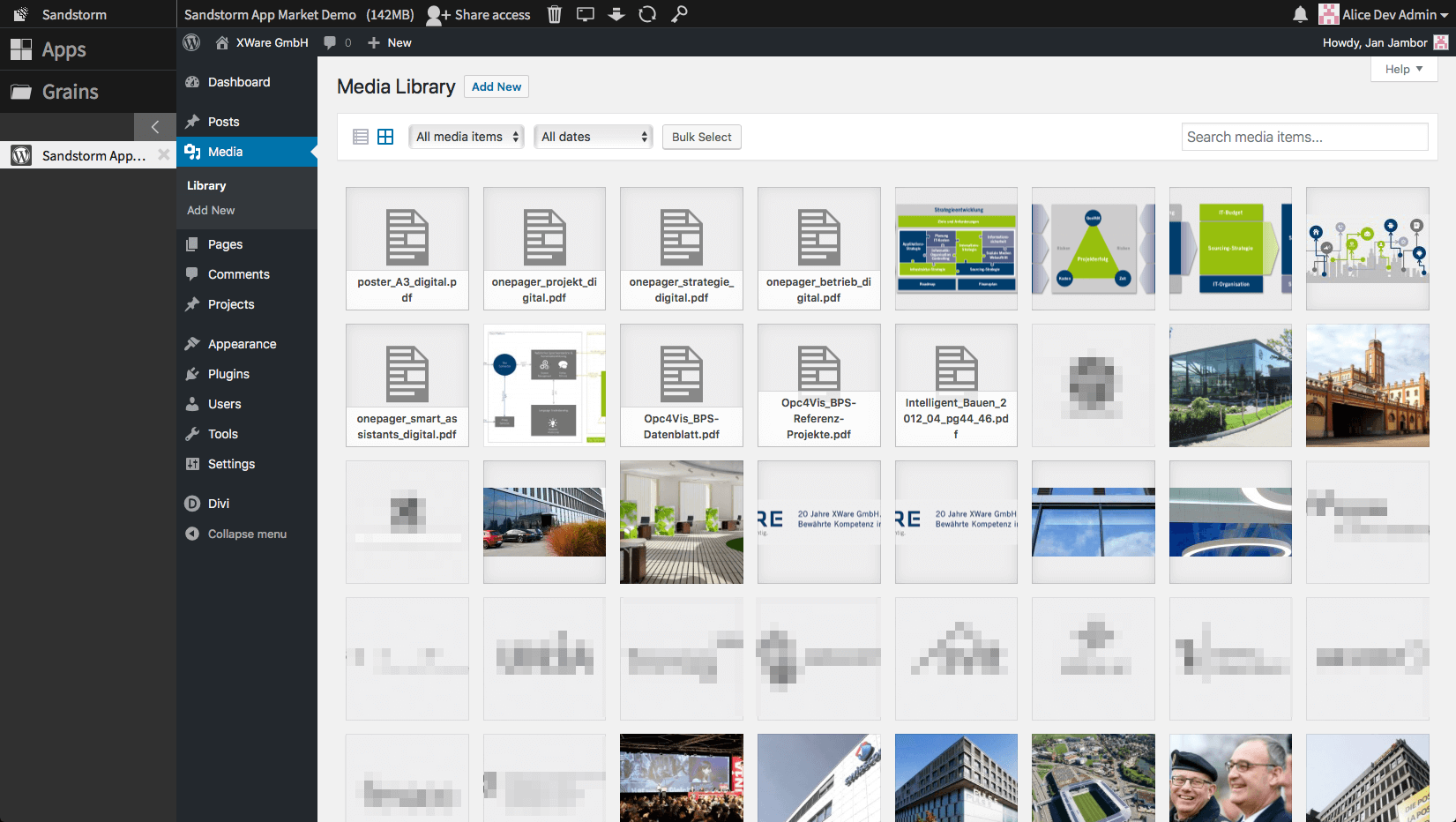The image size is (1456, 822).
Task: Click the Bulk Select button
Action: coord(702,137)
